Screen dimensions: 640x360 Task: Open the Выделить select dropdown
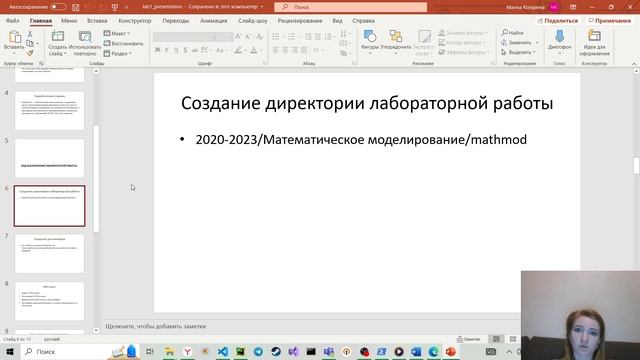coord(518,52)
